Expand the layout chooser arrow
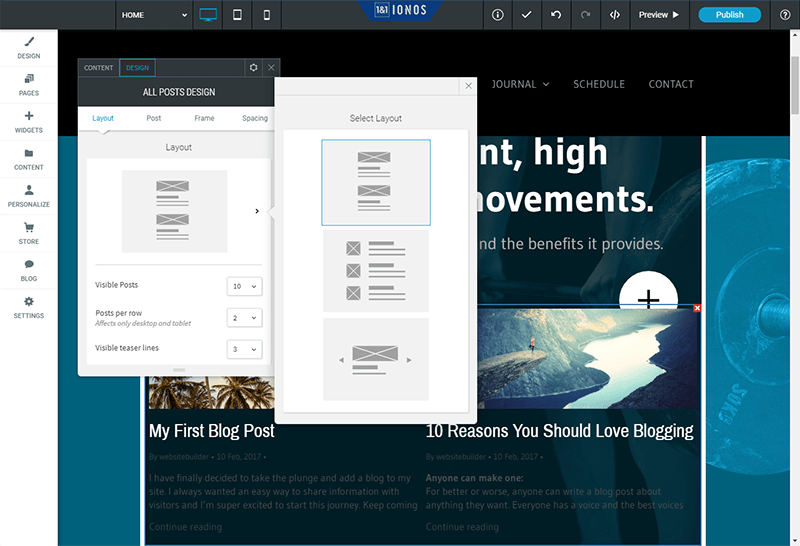 pyautogui.click(x=257, y=211)
